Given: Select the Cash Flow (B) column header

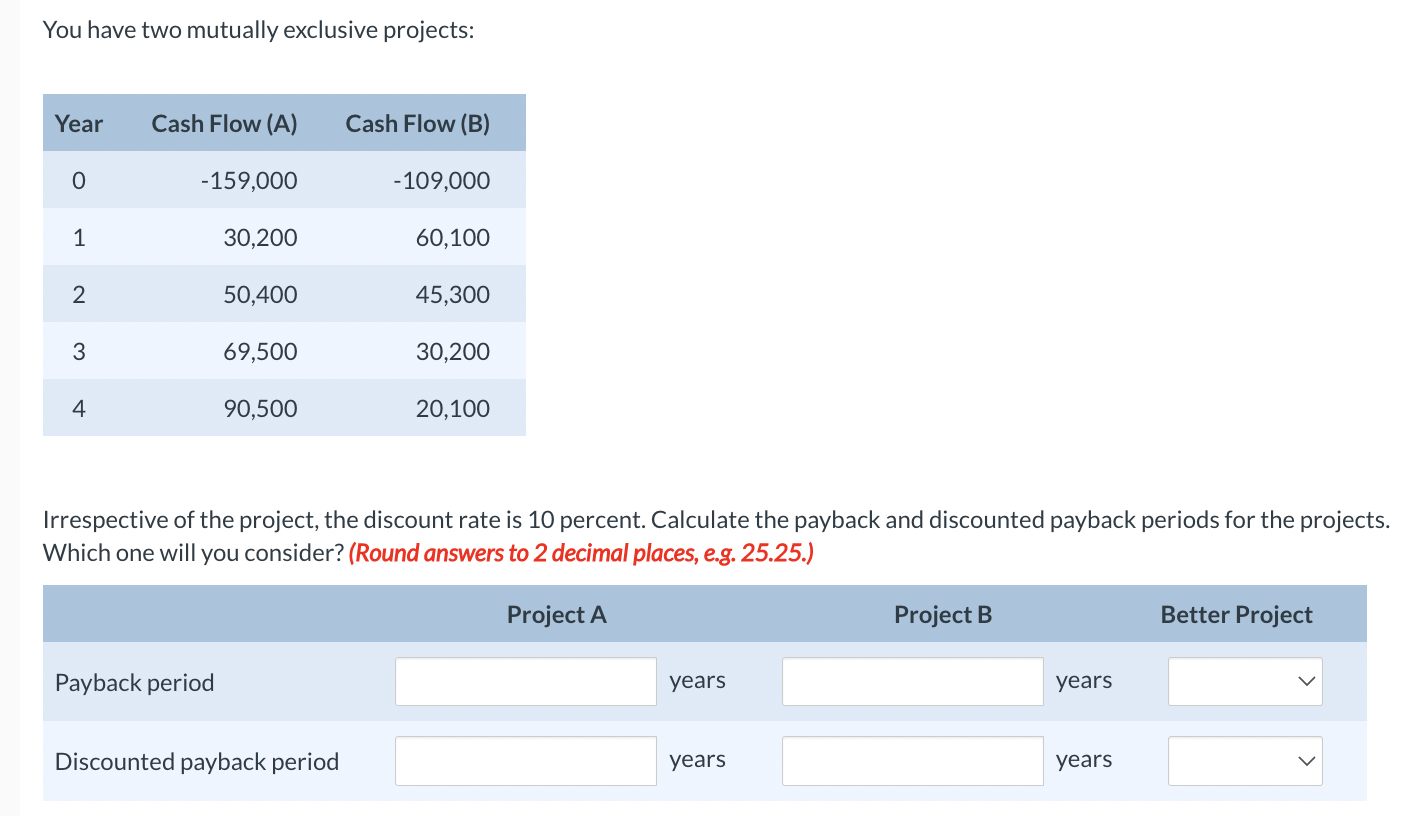Looking at the screenshot, I should (x=417, y=123).
